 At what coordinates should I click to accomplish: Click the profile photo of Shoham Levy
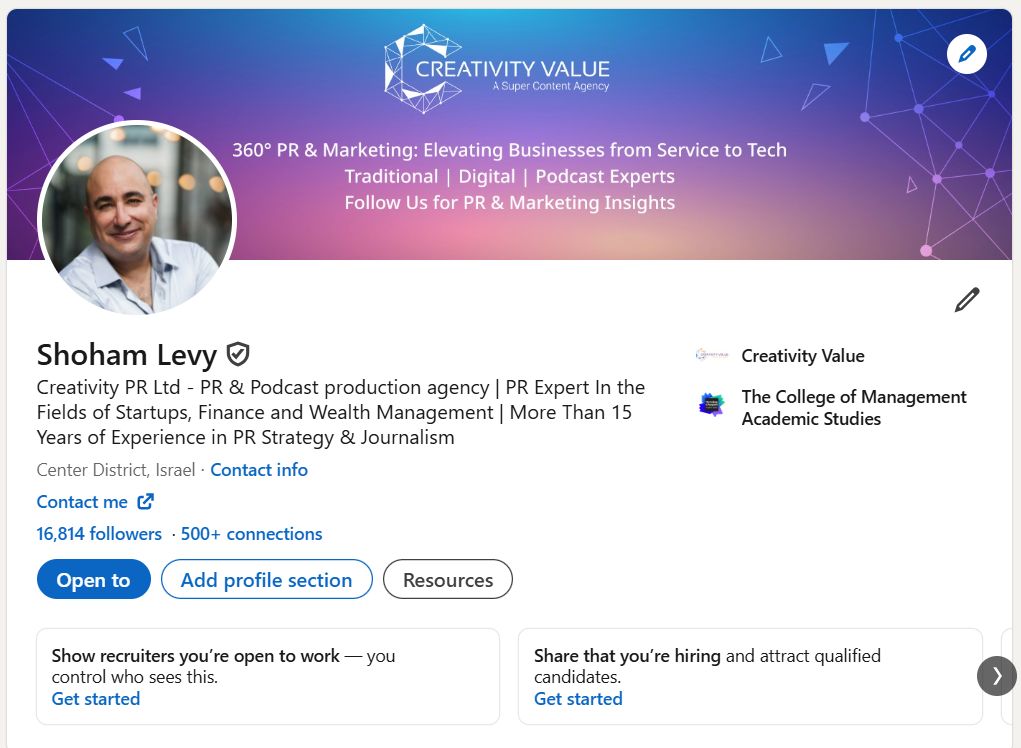click(137, 220)
